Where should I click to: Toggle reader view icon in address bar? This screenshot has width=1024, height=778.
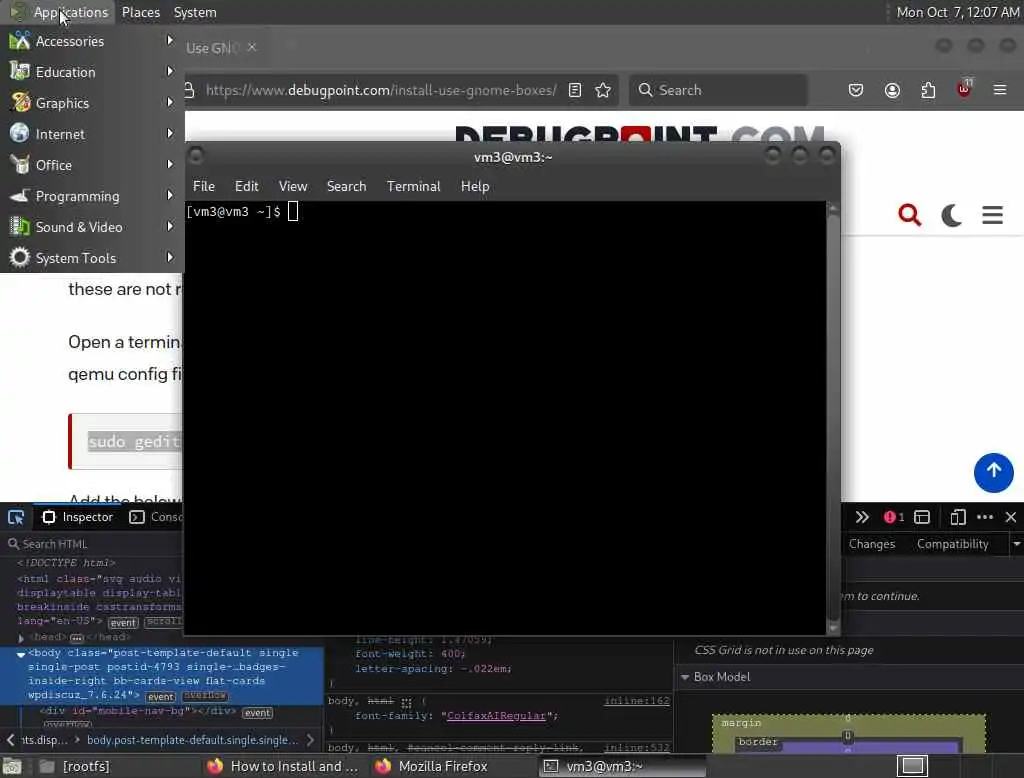coord(575,90)
